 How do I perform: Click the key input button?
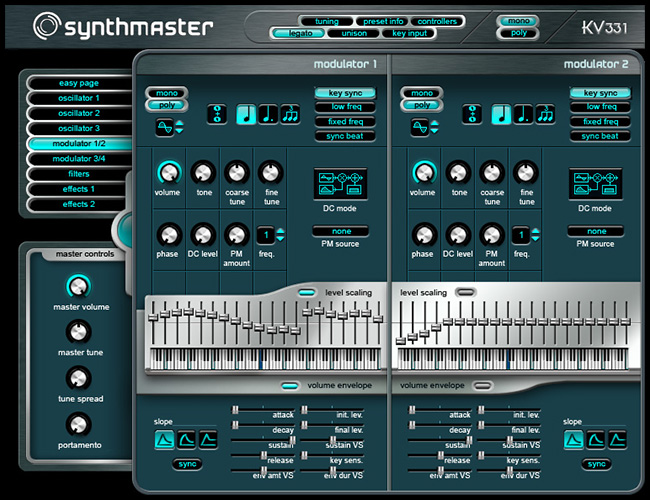(x=409, y=33)
